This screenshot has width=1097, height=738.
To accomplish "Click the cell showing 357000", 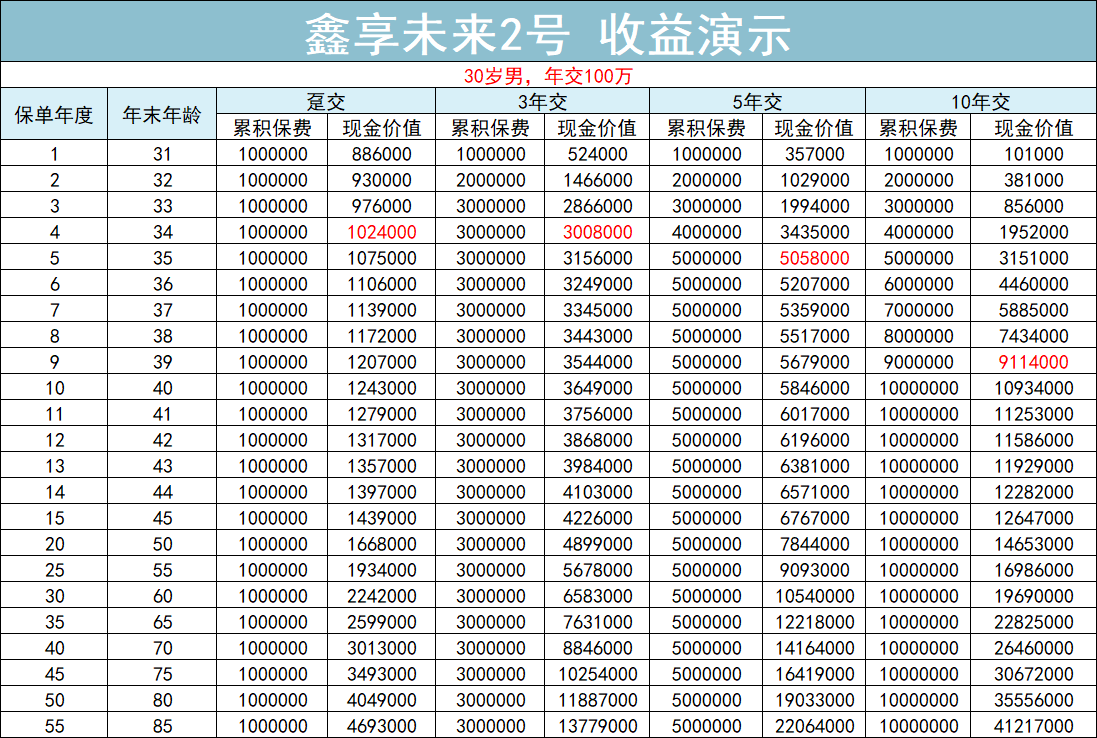I will pyautogui.click(x=814, y=154).
